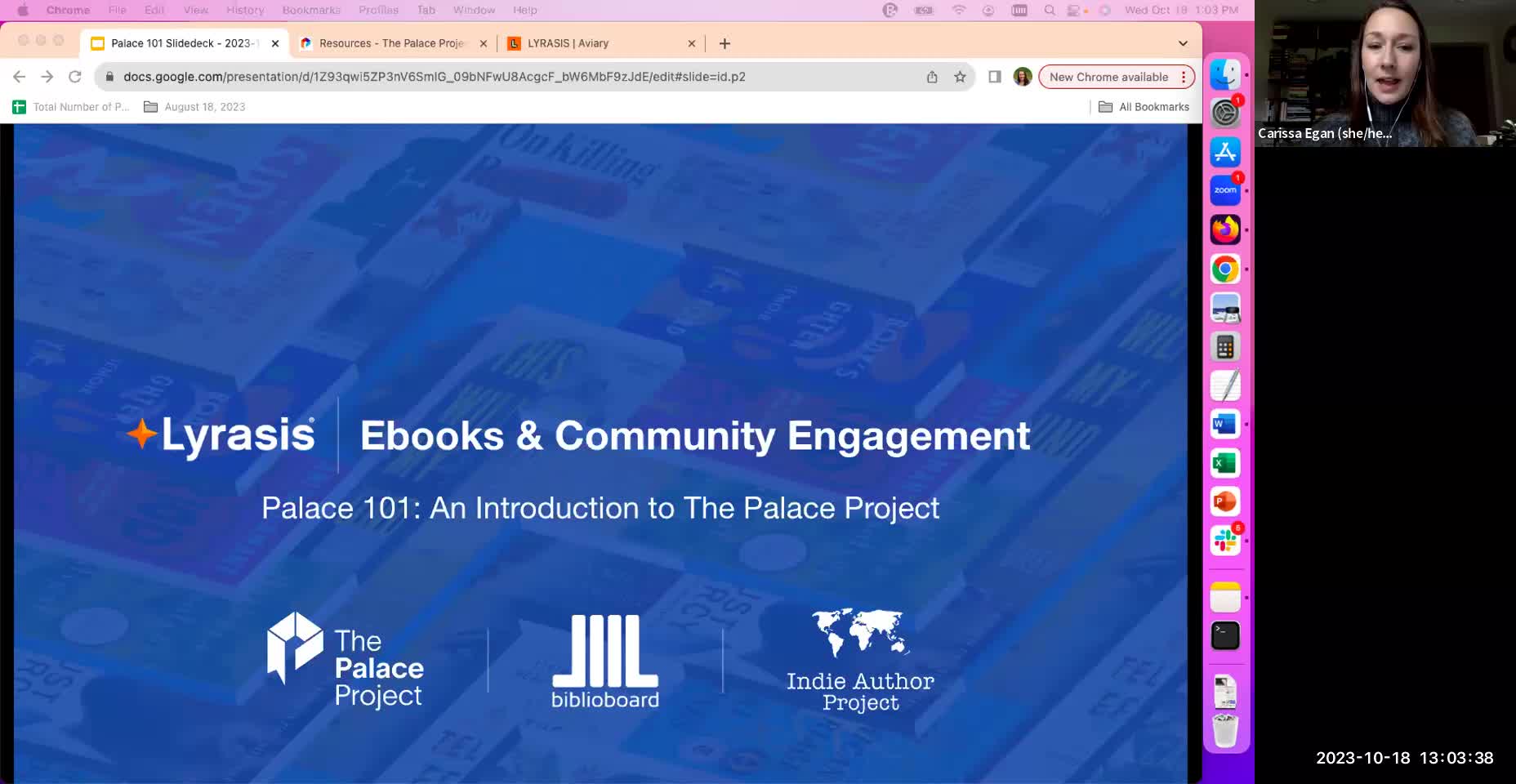The image size is (1516, 784).
Task: Open Microsoft Excel in the dock
Action: point(1224,463)
